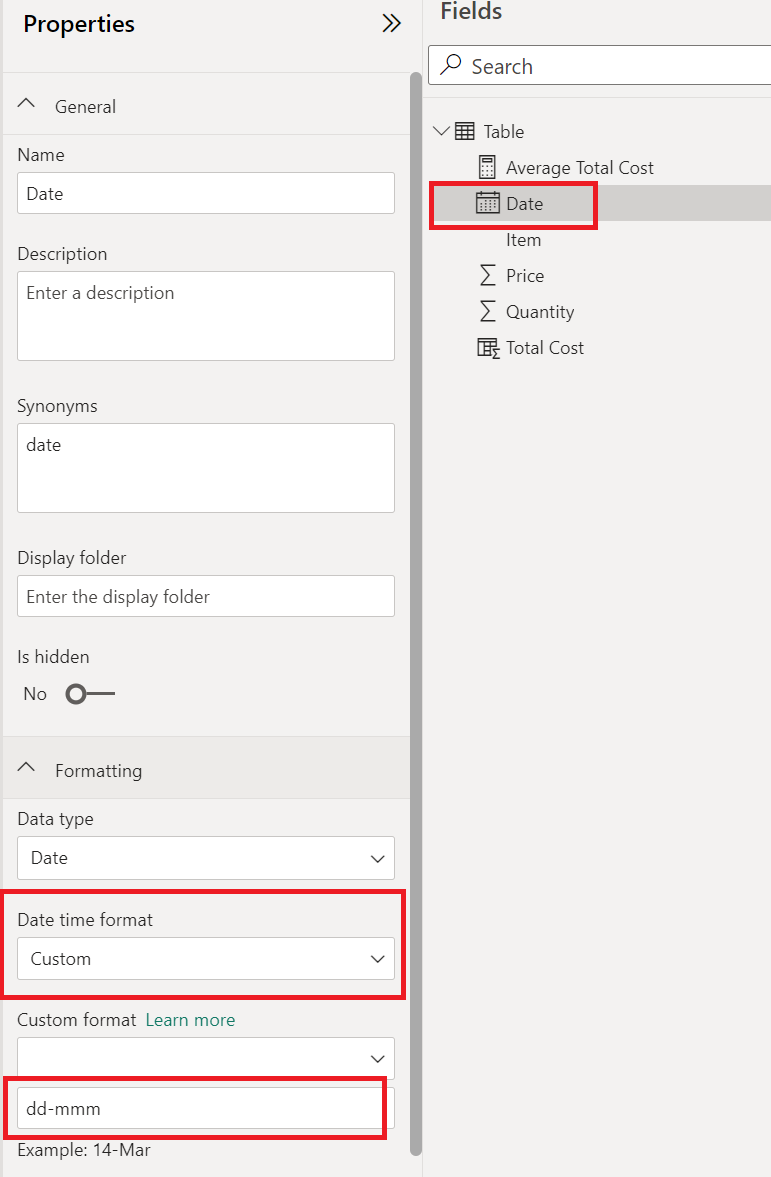Viewport: 771px width, 1177px height.
Task: Select the Quantity field
Action: [540, 312]
